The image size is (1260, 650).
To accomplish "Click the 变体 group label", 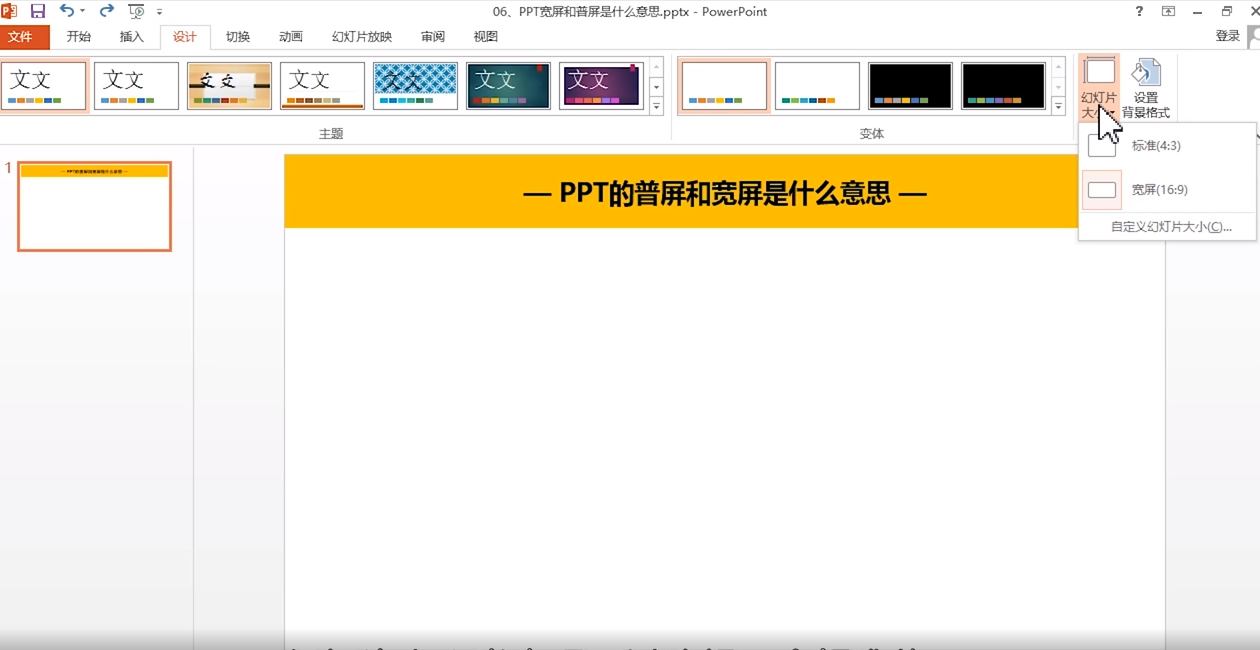I will (x=872, y=133).
